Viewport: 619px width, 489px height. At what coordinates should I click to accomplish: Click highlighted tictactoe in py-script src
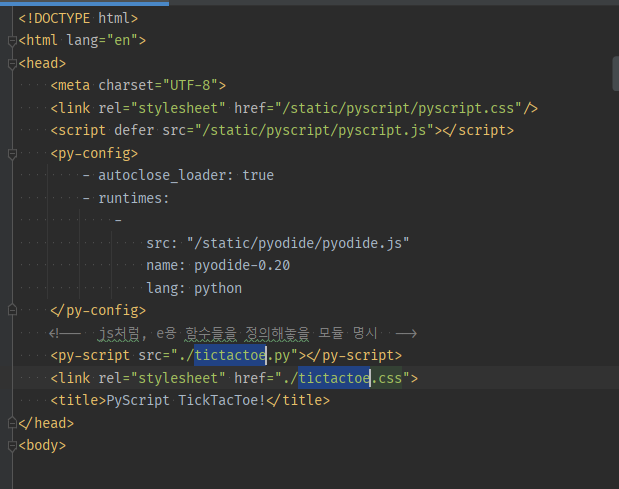[x=230, y=355]
